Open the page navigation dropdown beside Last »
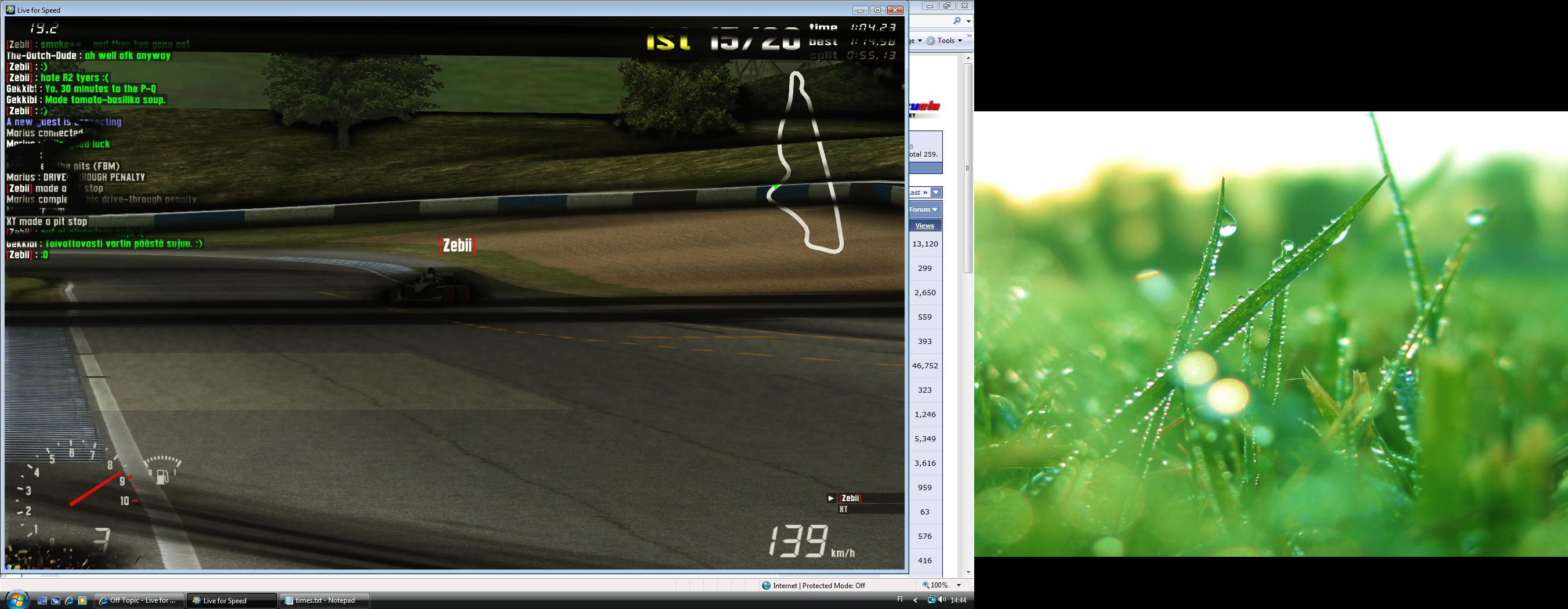The width and height of the screenshot is (1568, 609). 936,193
